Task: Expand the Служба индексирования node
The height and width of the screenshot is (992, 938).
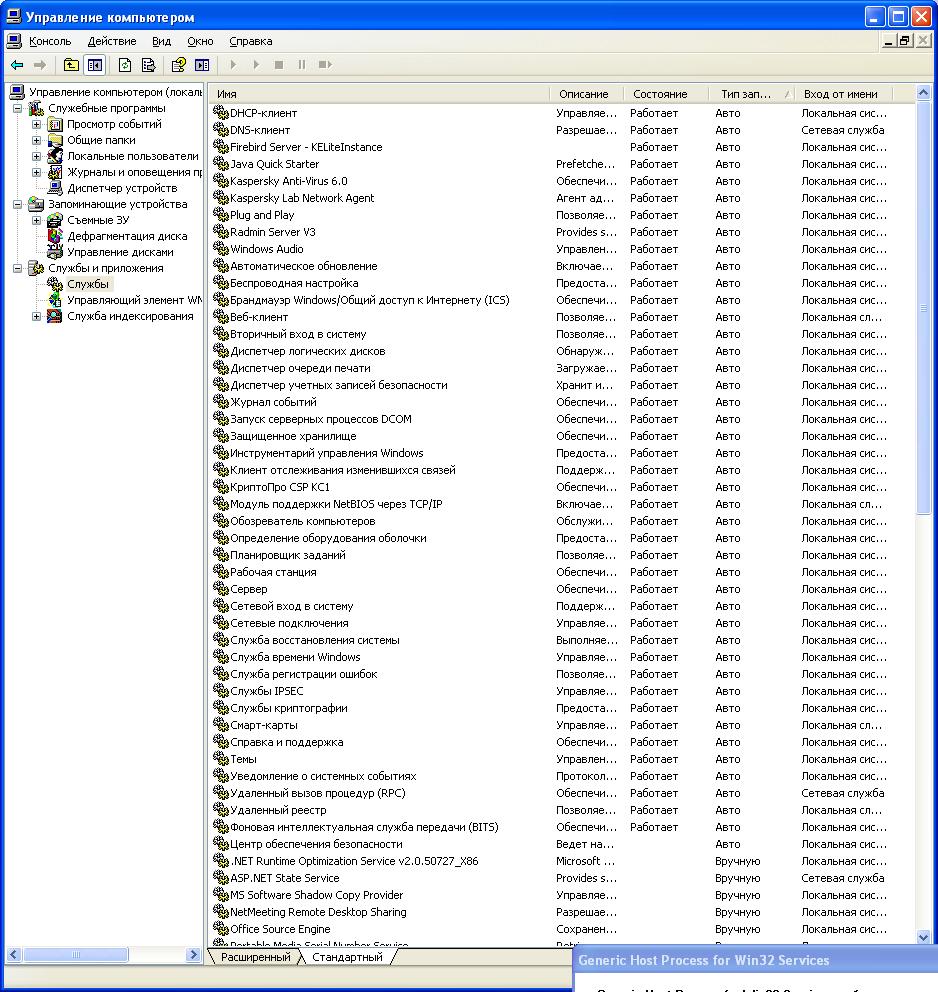Action: pos(37,316)
